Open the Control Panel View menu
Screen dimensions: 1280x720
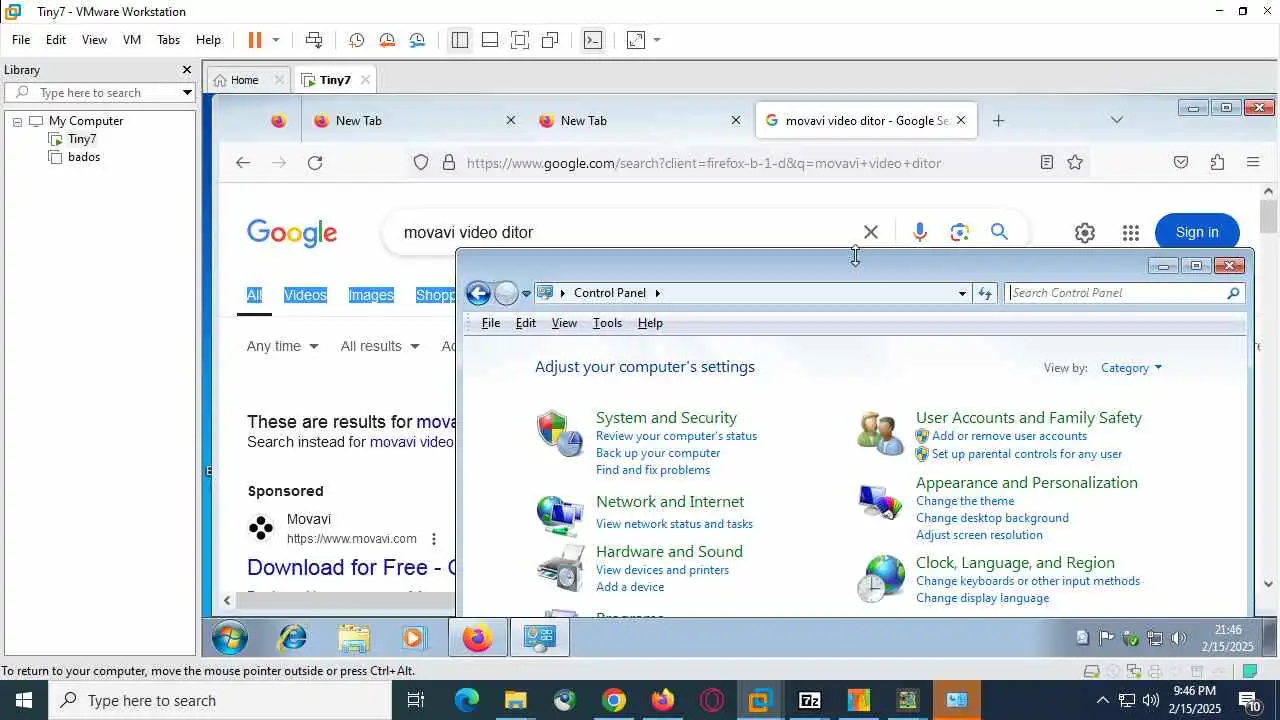click(x=564, y=323)
